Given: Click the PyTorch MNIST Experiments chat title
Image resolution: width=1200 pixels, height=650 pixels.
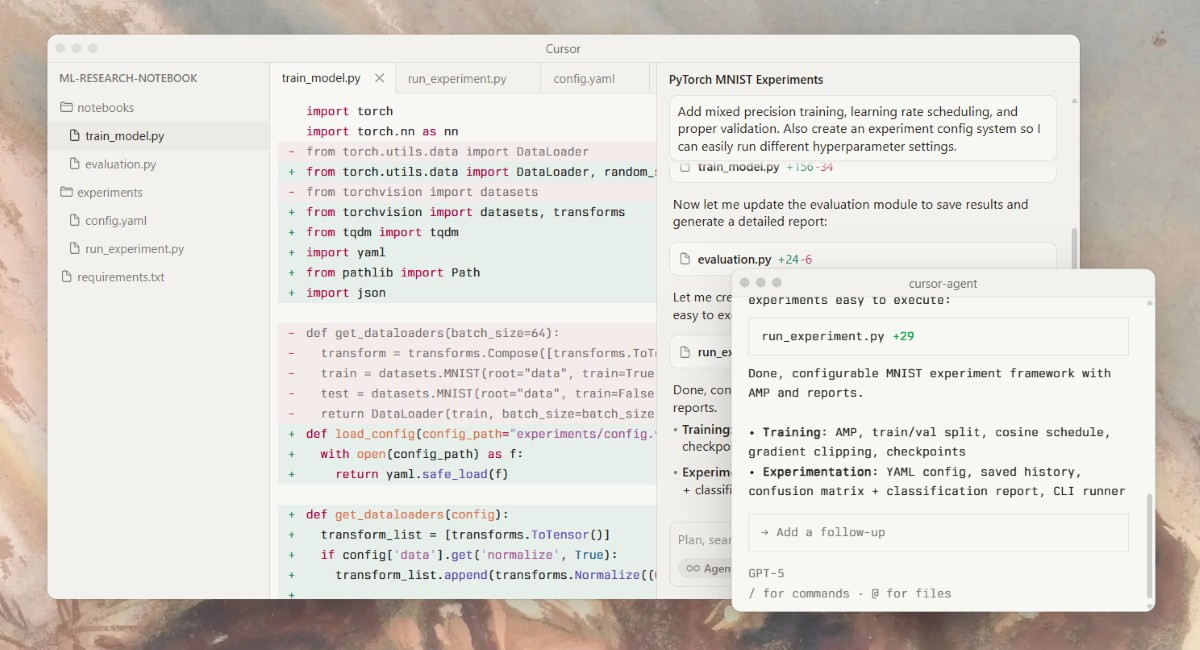Looking at the screenshot, I should (x=746, y=79).
